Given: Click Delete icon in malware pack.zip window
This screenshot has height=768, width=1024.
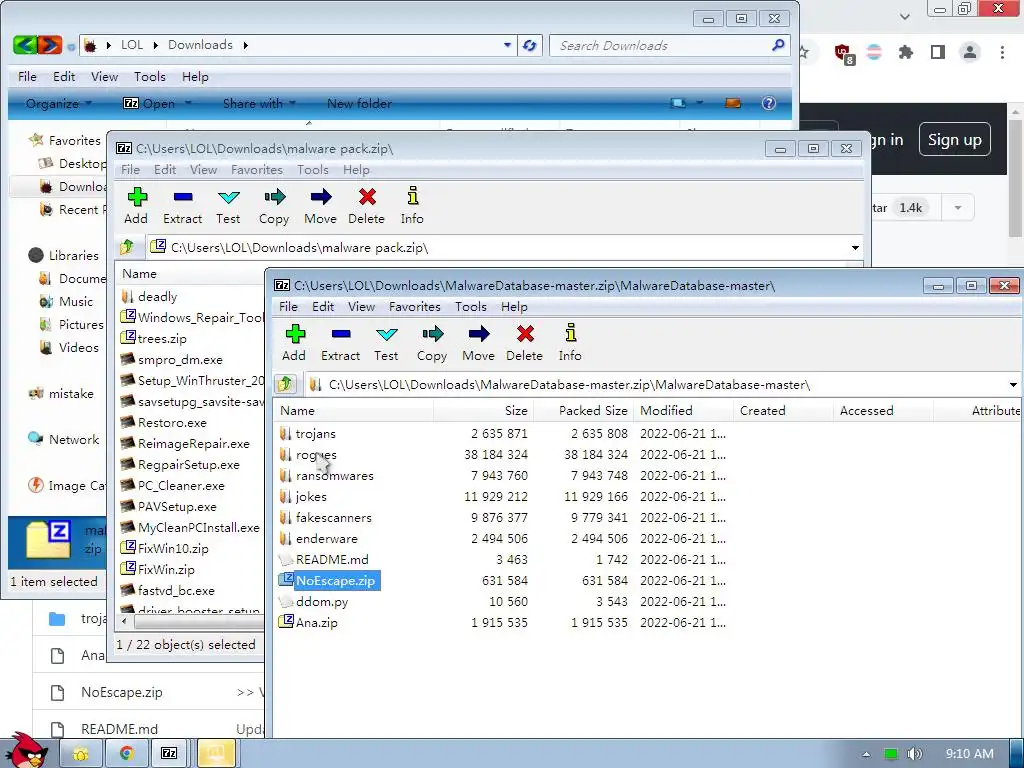Looking at the screenshot, I should pos(367,197).
